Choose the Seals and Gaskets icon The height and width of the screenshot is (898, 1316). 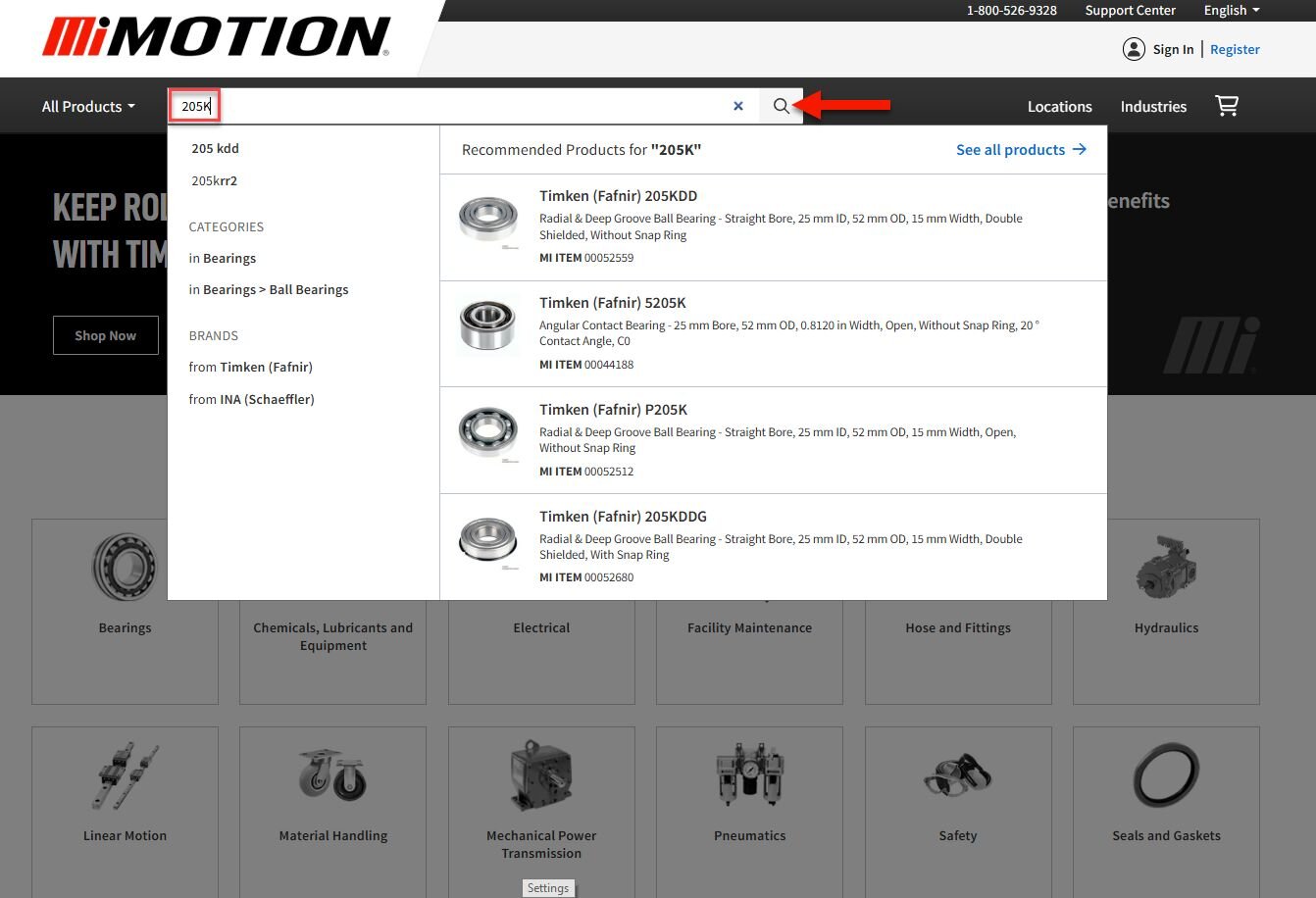[x=1166, y=776]
